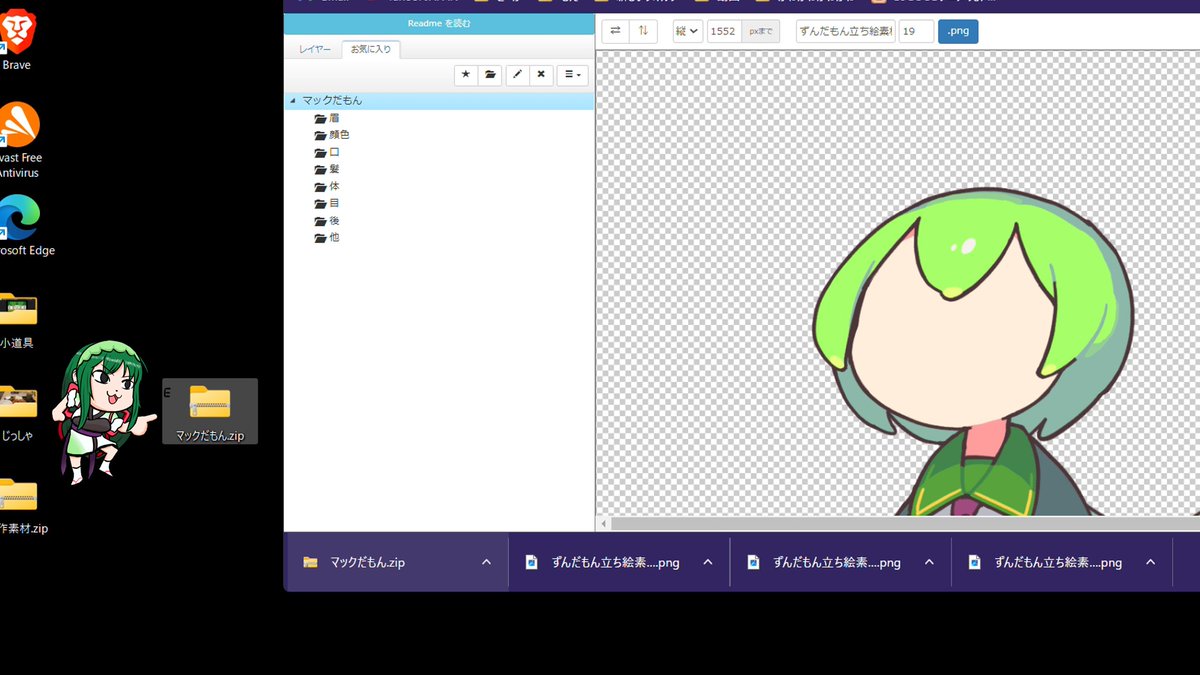Open the list menu dropdown in favorites toolbar
Image resolution: width=1200 pixels, height=675 pixels.
(572, 74)
